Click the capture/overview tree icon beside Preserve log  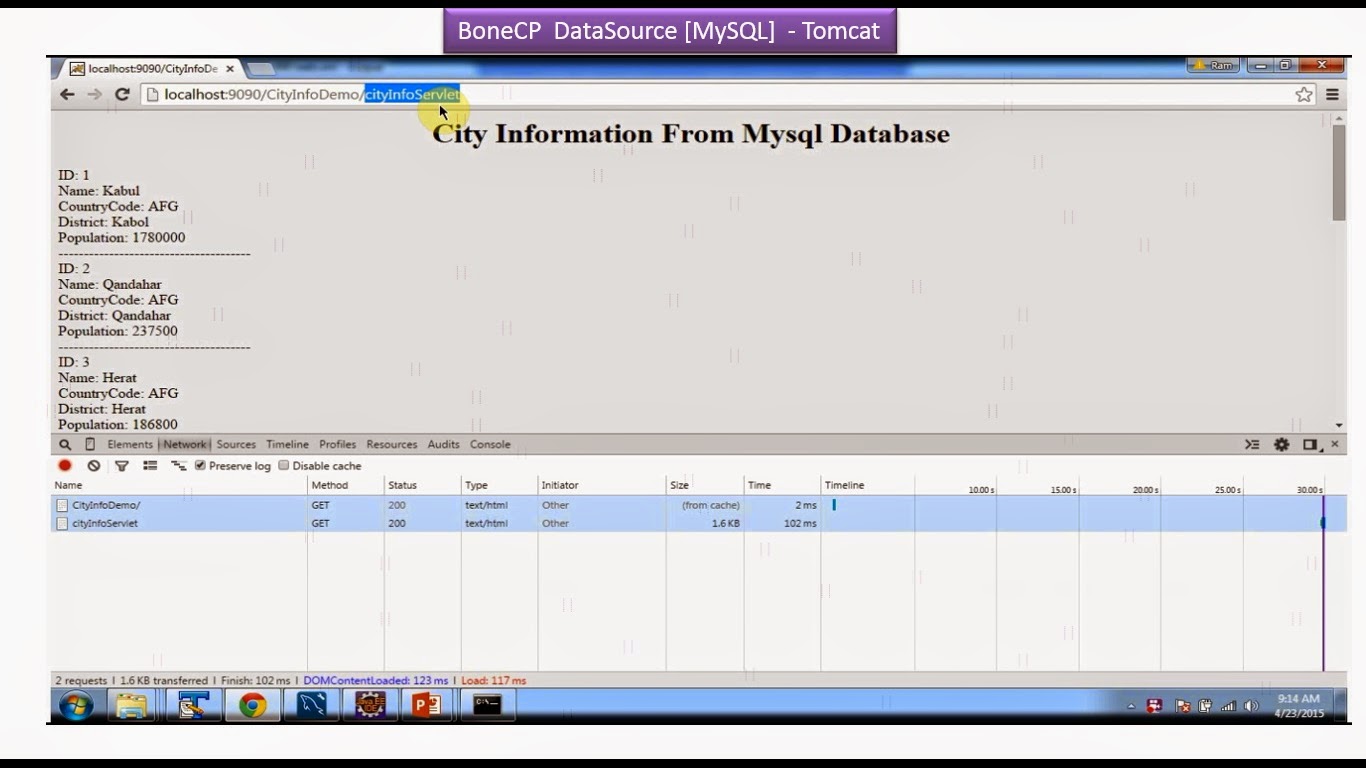[x=178, y=466]
